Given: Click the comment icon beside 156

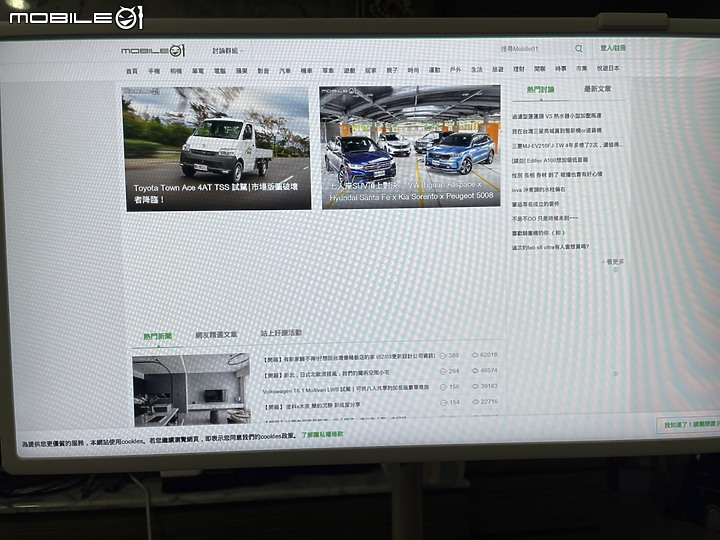Looking at the screenshot, I should click(443, 387).
